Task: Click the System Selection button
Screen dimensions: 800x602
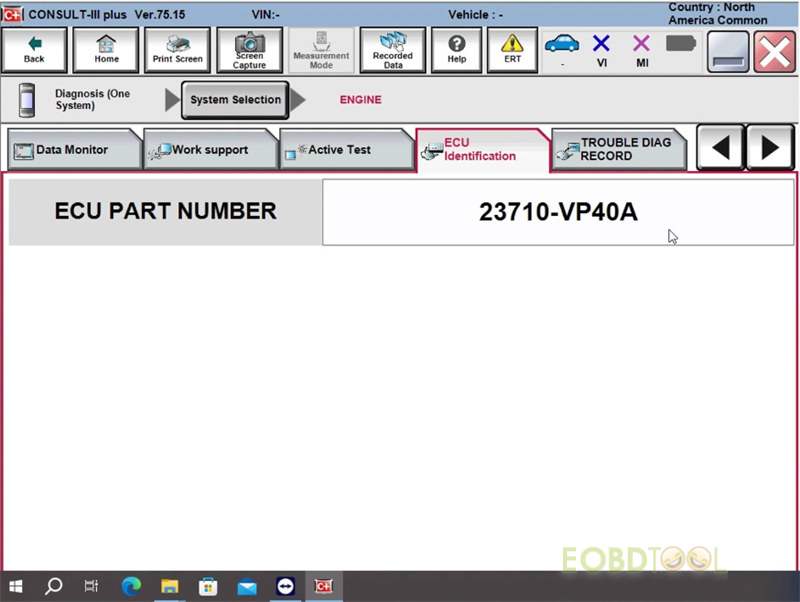Action: coord(236,100)
